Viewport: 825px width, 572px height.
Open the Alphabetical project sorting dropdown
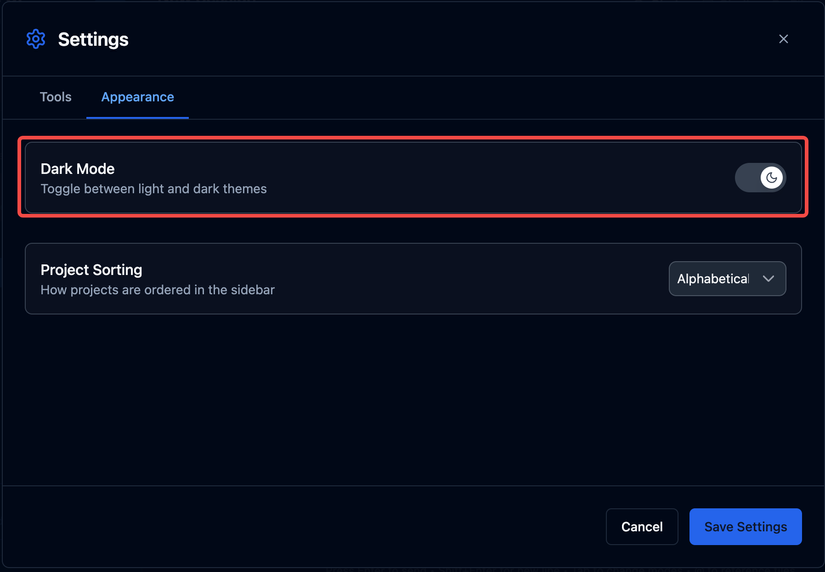pyautogui.click(x=727, y=278)
